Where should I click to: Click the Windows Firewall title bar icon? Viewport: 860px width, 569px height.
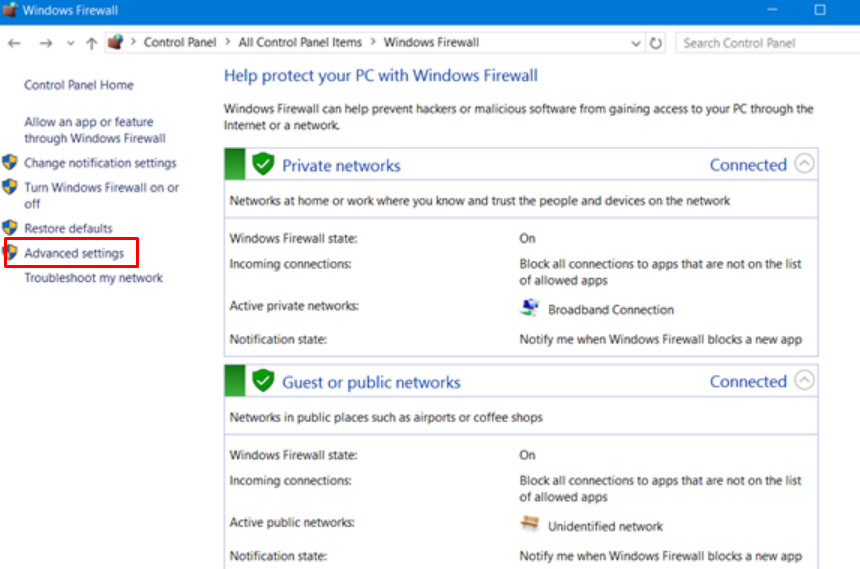10,10
